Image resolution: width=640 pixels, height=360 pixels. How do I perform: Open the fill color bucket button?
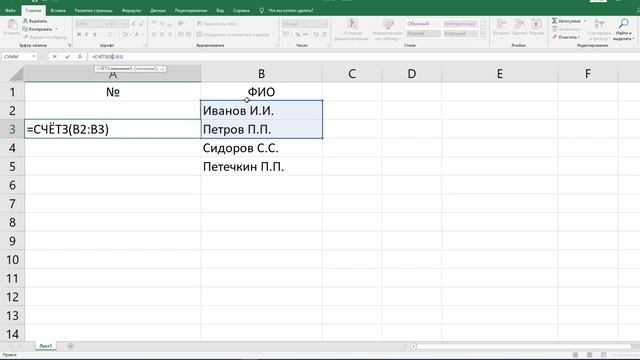(125, 35)
